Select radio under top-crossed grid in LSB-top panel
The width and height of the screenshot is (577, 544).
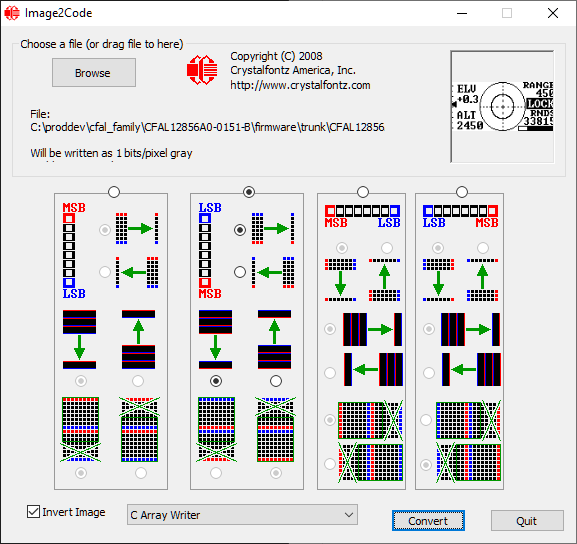click(276, 473)
